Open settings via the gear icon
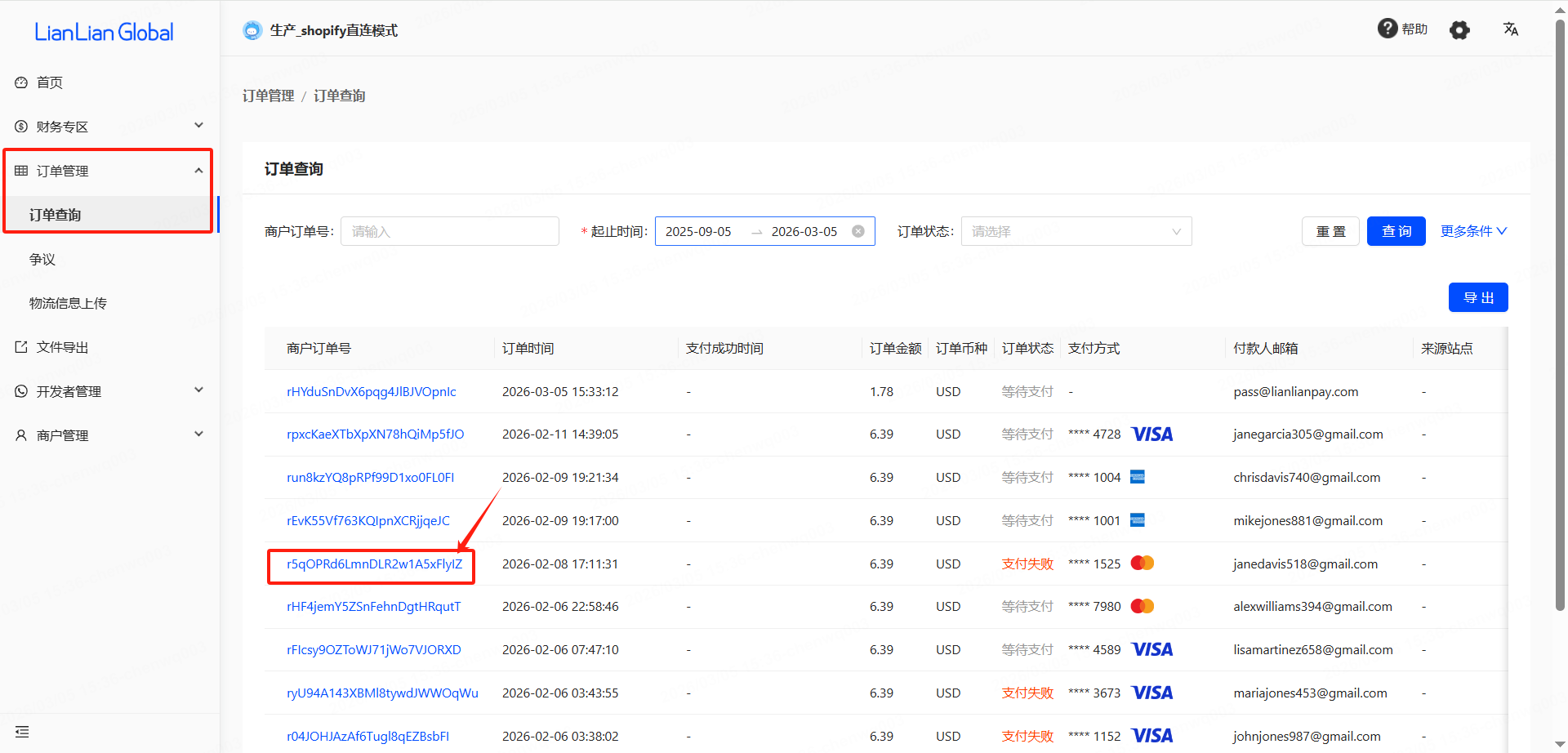1568x753 pixels. tap(1459, 30)
